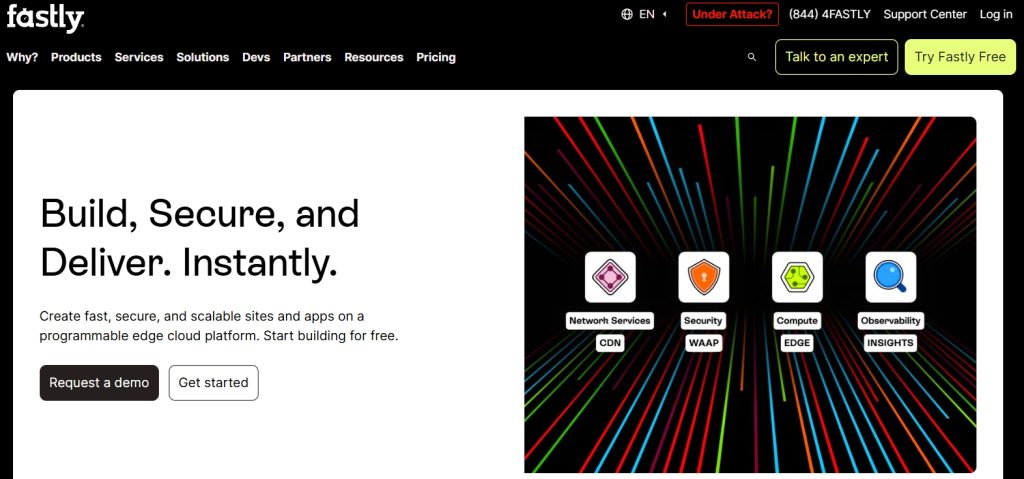This screenshot has width=1024, height=479.
Task: Select the EDGE label
Action: coord(797,342)
